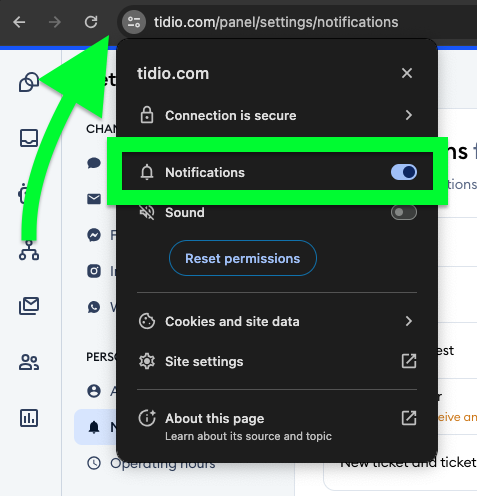Click the Tidio logo in sidebar
The image size is (477, 496).
point(29,82)
